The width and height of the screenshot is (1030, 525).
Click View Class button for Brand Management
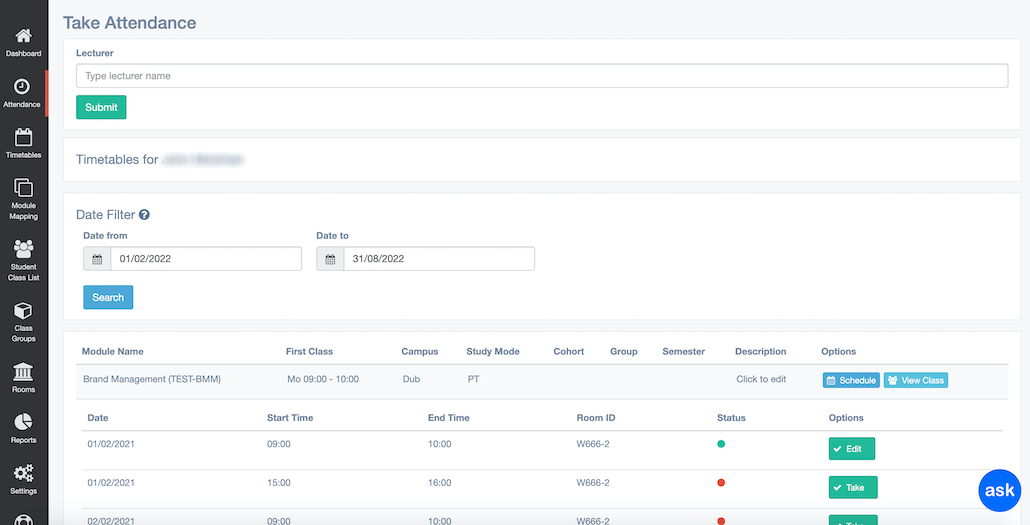coord(915,380)
